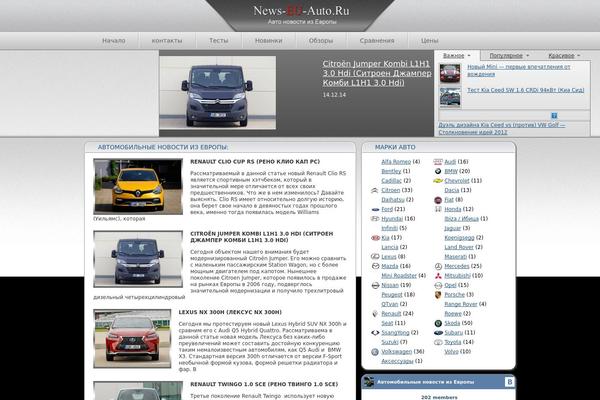Open Renault Clio Cup RS article title
The width and height of the screenshot is (600, 400).
tap(255, 162)
